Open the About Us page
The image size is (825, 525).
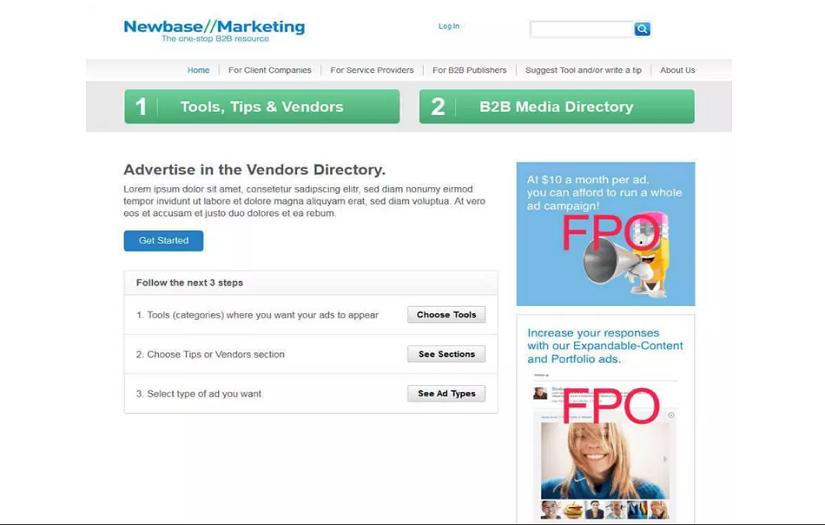678,70
